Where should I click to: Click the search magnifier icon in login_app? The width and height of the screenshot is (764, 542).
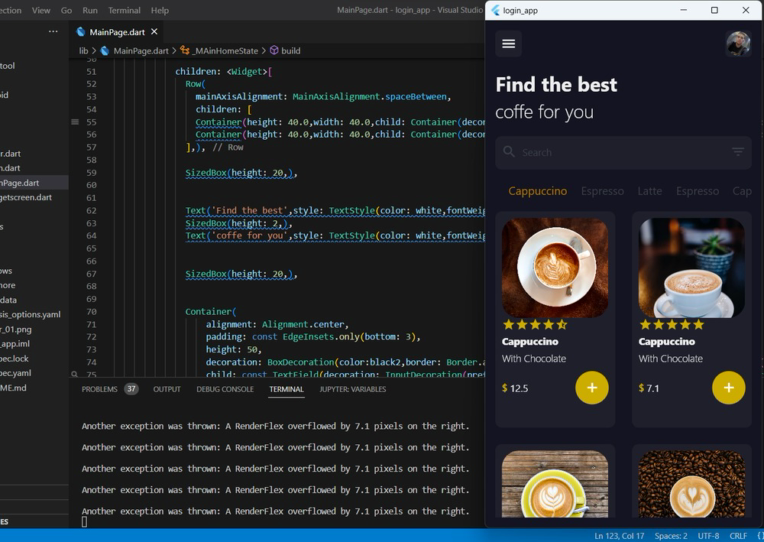tap(509, 152)
